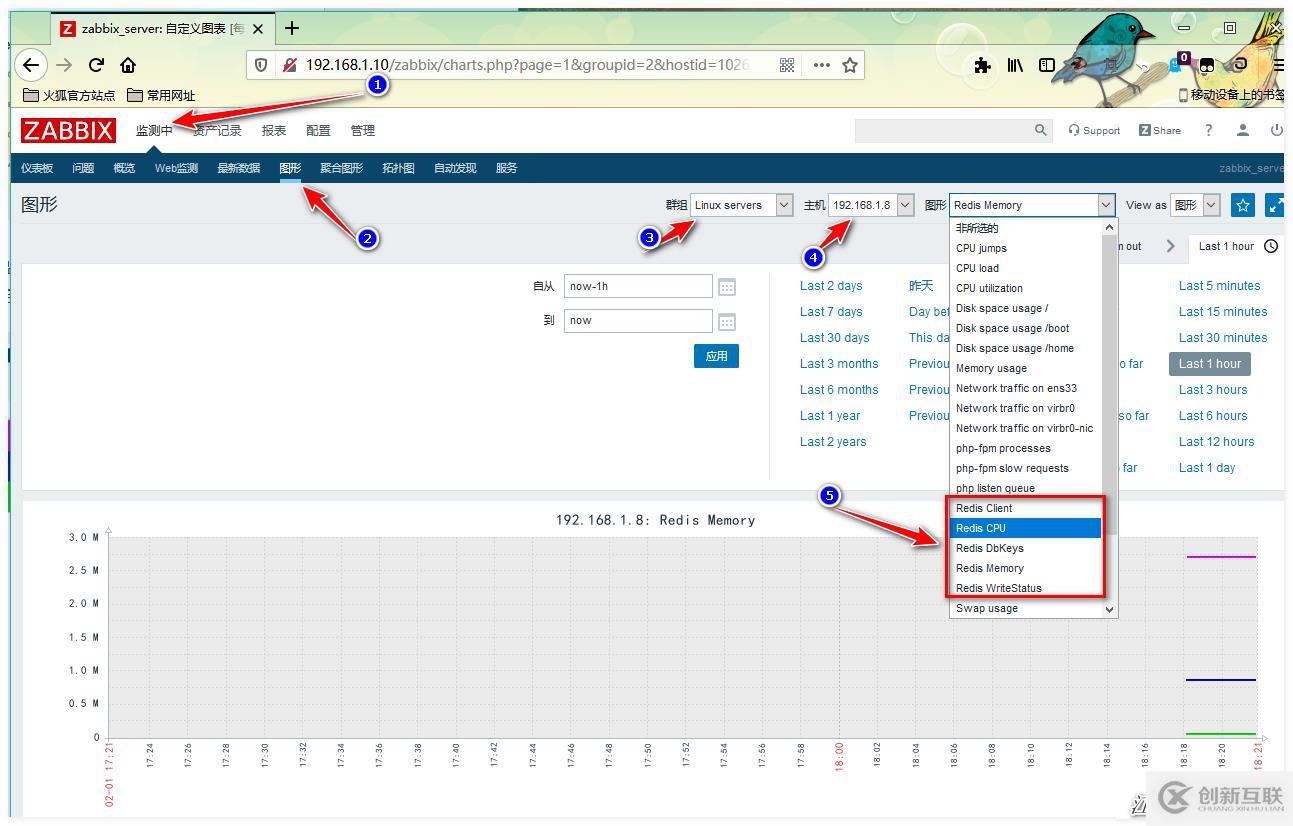
Task: Bookmark page with the star icon
Action: pos(850,65)
